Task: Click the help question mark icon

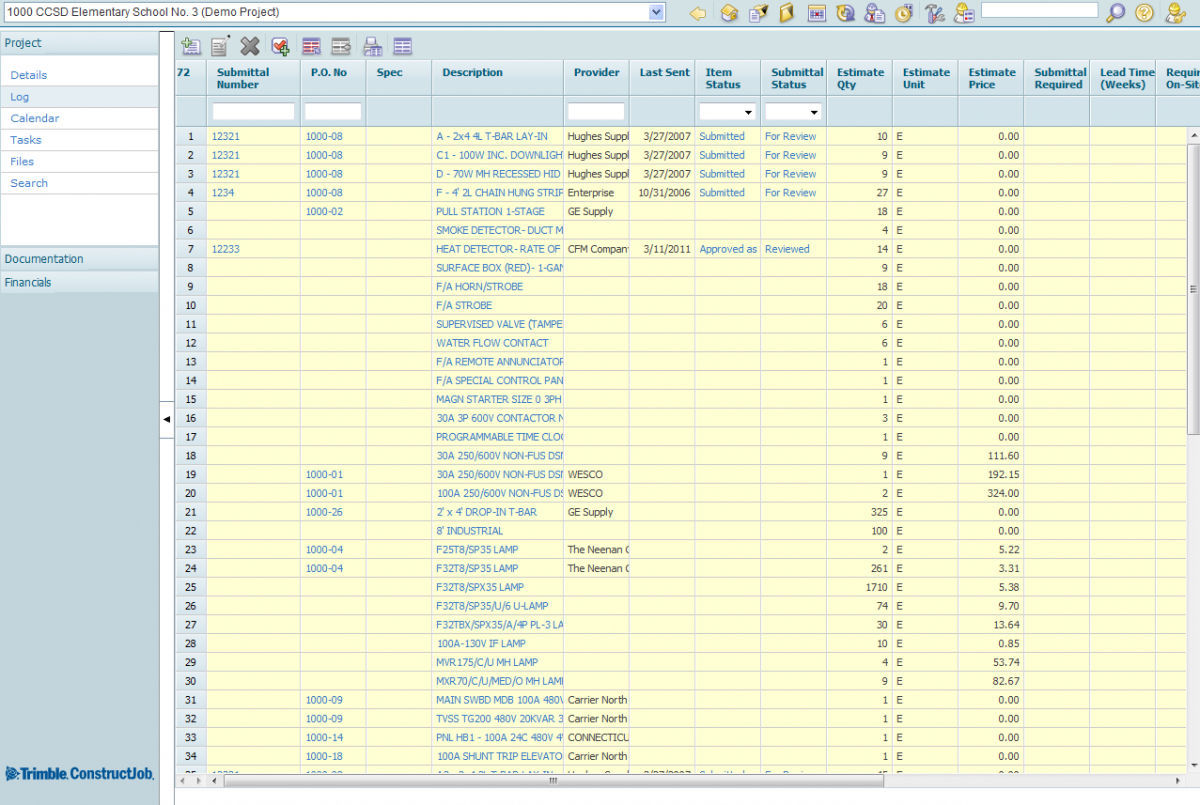Action: (1142, 13)
